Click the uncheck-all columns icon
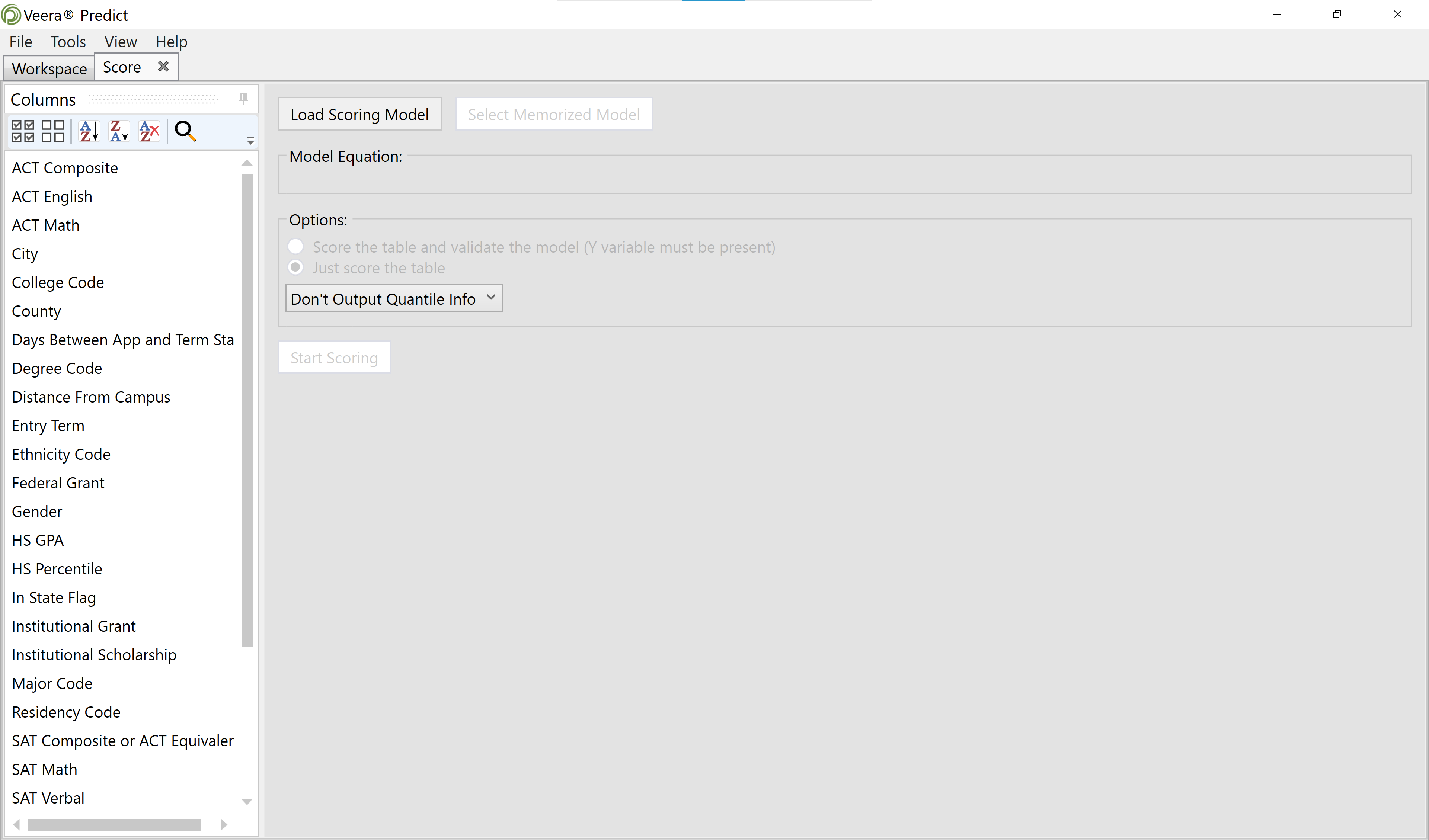Image resolution: width=1429 pixels, height=840 pixels. (x=53, y=131)
